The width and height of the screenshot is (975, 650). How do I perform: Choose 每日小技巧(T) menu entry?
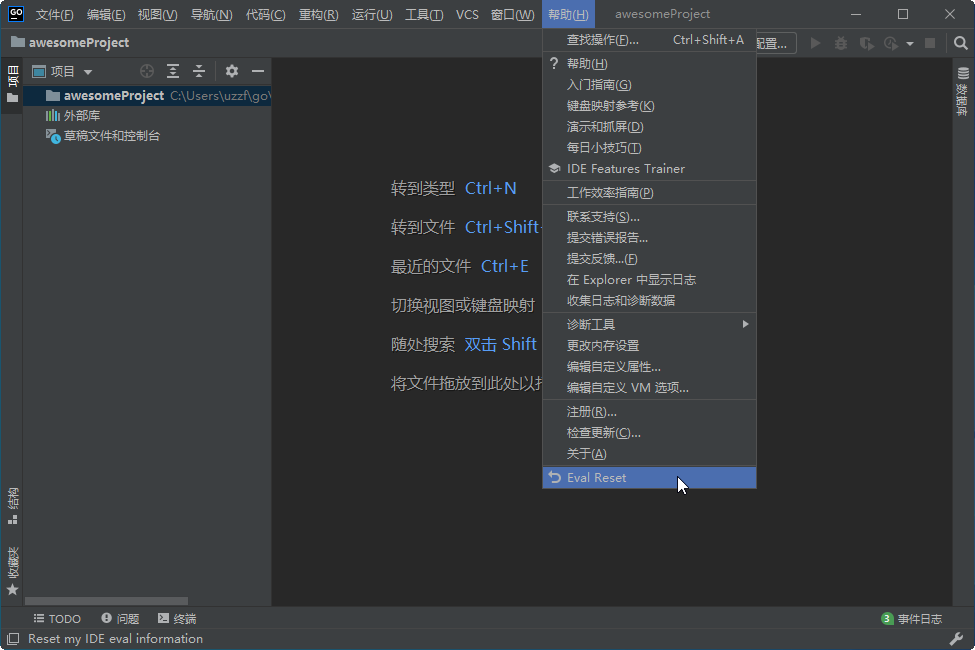point(649,147)
